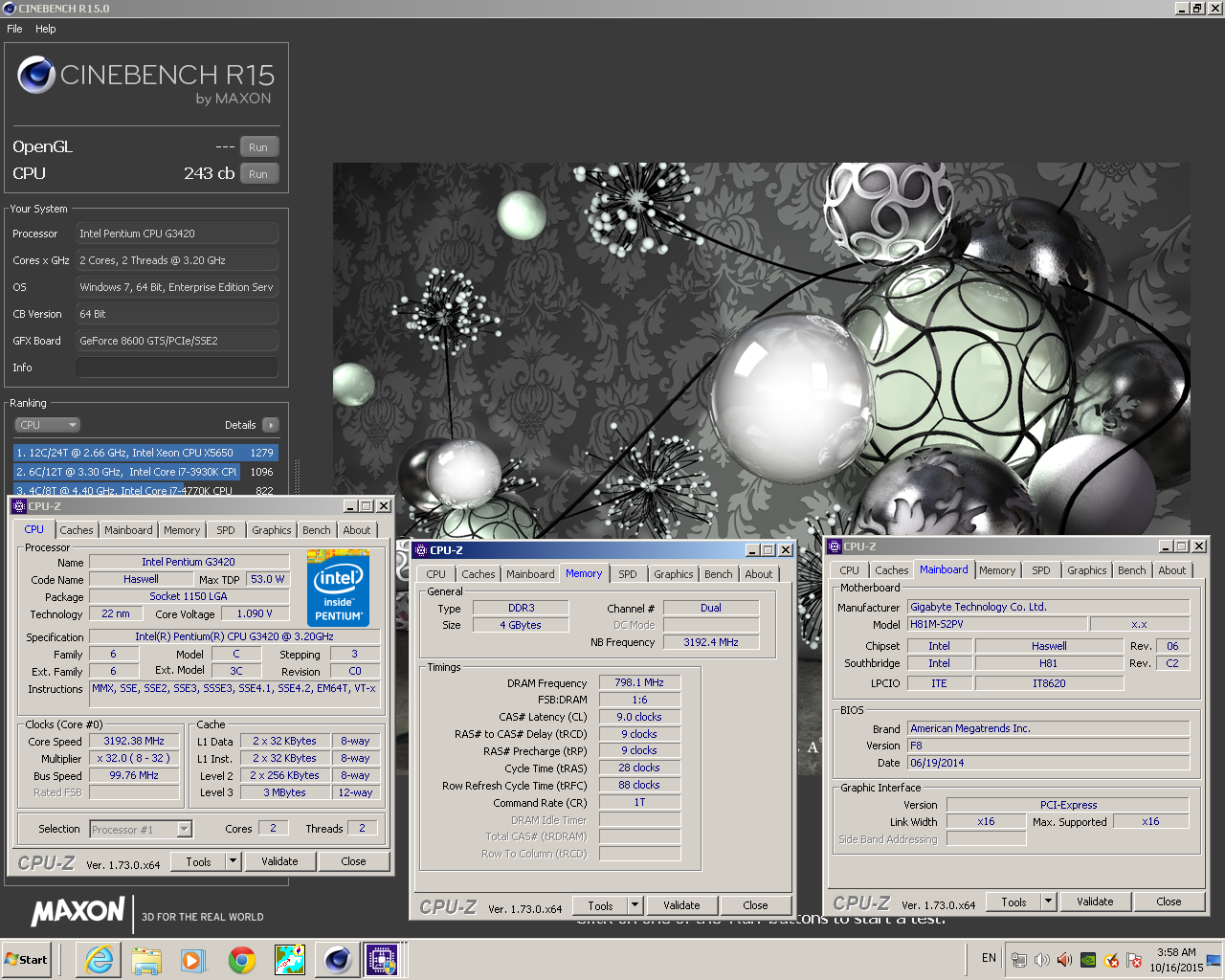The image size is (1225, 980).
Task: Expand Tools dropdown arrow in right CPU-Z
Action: point(1048,902)
